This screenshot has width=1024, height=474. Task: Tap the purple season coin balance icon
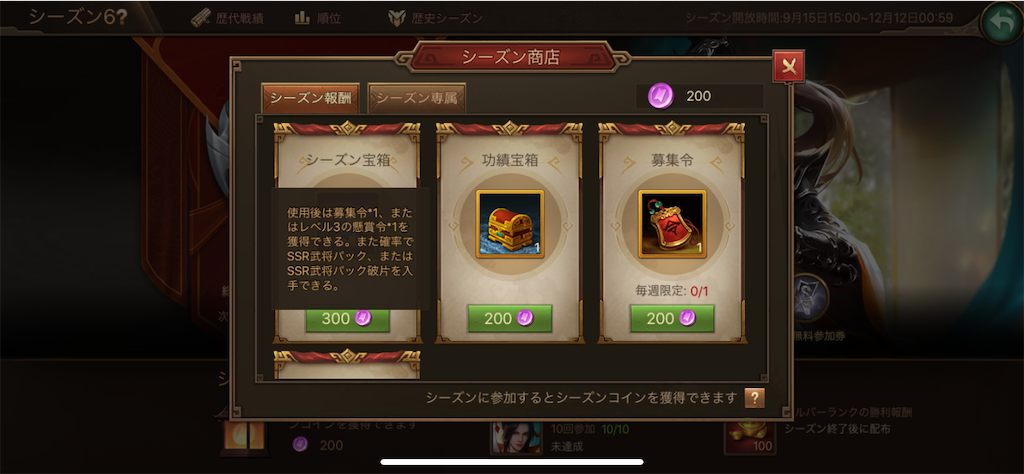click(660, 97)
